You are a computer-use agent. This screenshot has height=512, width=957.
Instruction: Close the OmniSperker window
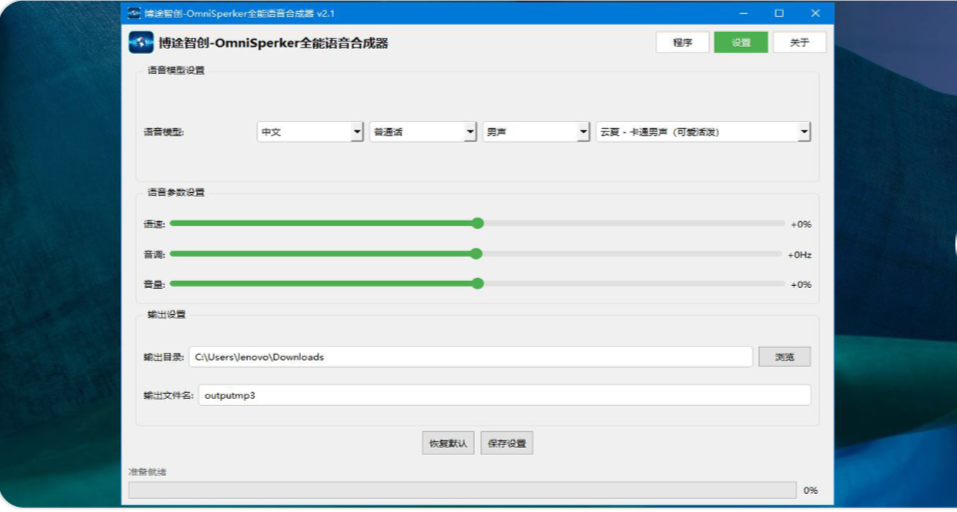click(x=815, y=13)
